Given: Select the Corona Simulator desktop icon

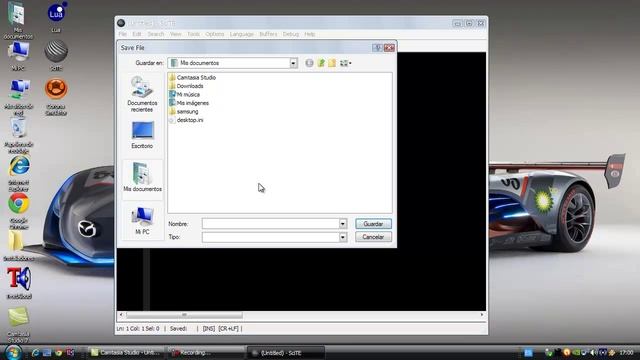Looking at the screenshot, I should click(56, 97).
